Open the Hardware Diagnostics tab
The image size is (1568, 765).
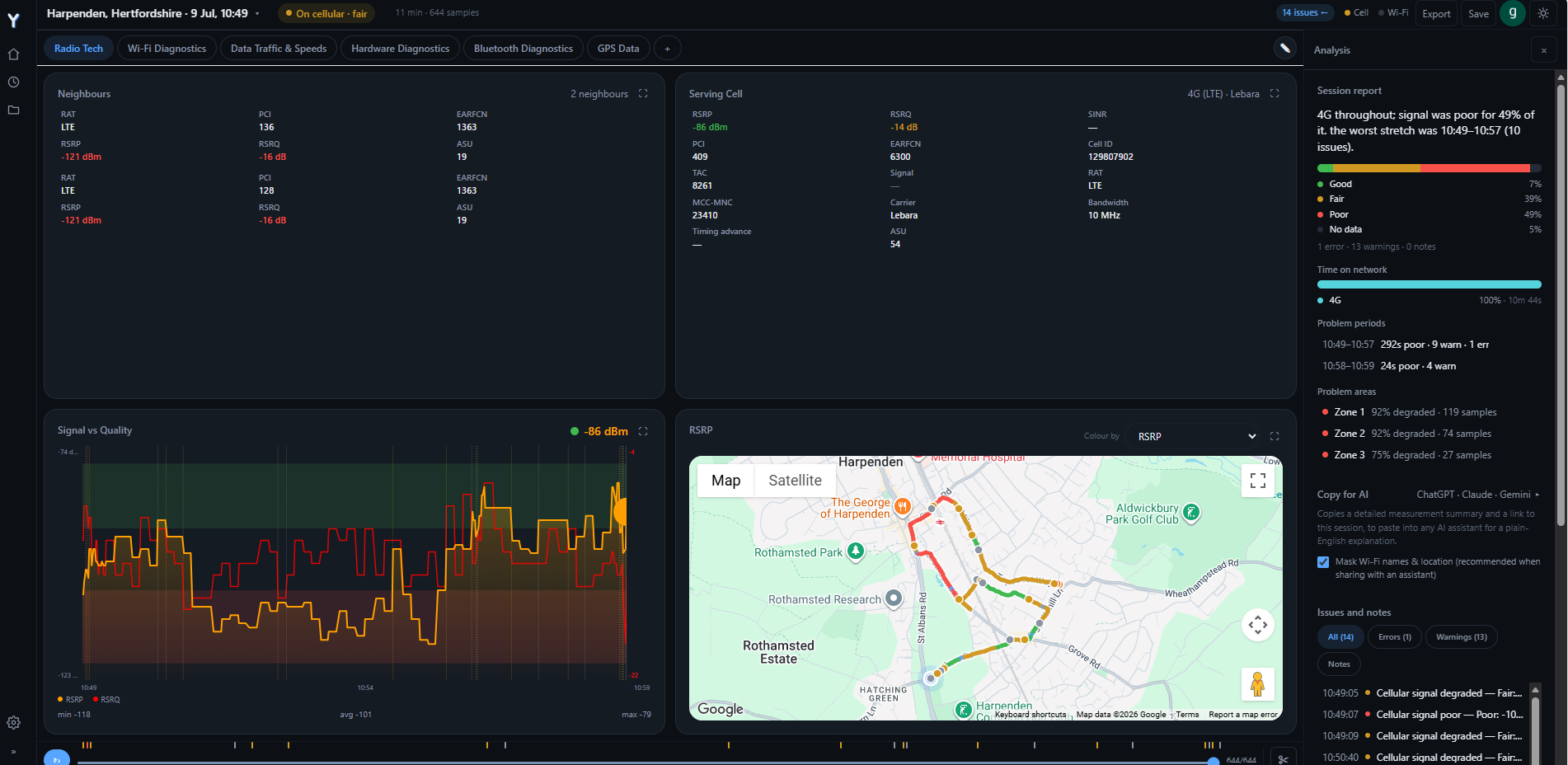(400, 49)
